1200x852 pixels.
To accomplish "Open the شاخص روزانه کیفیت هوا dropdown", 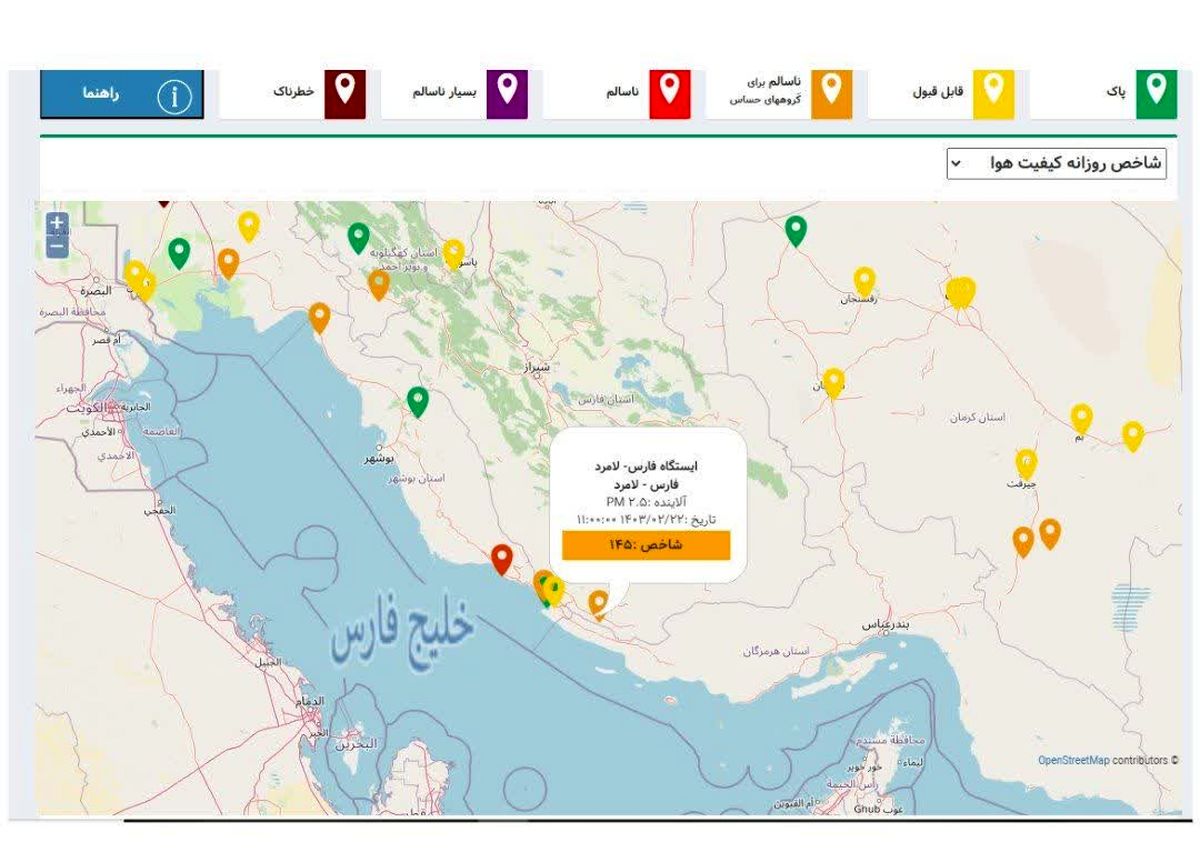I will tap(1056, 163).
